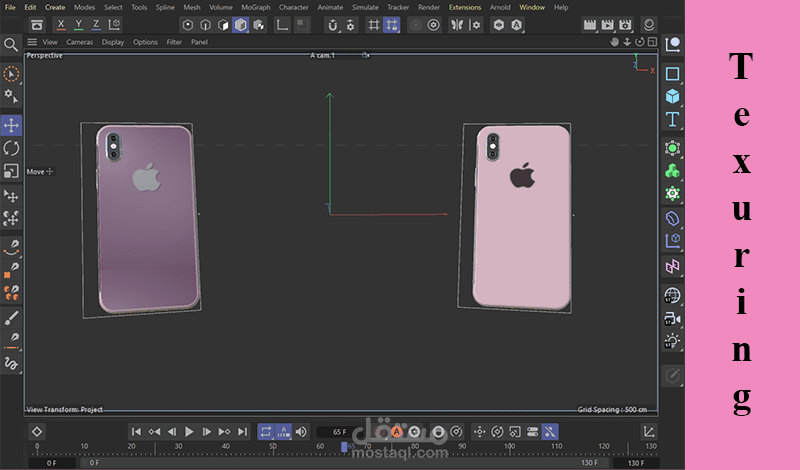Image resolution: width=800 pixels, height=470 pixels.
Task: Click the symmetry butterfly icon
Action: tap(457, 24)
